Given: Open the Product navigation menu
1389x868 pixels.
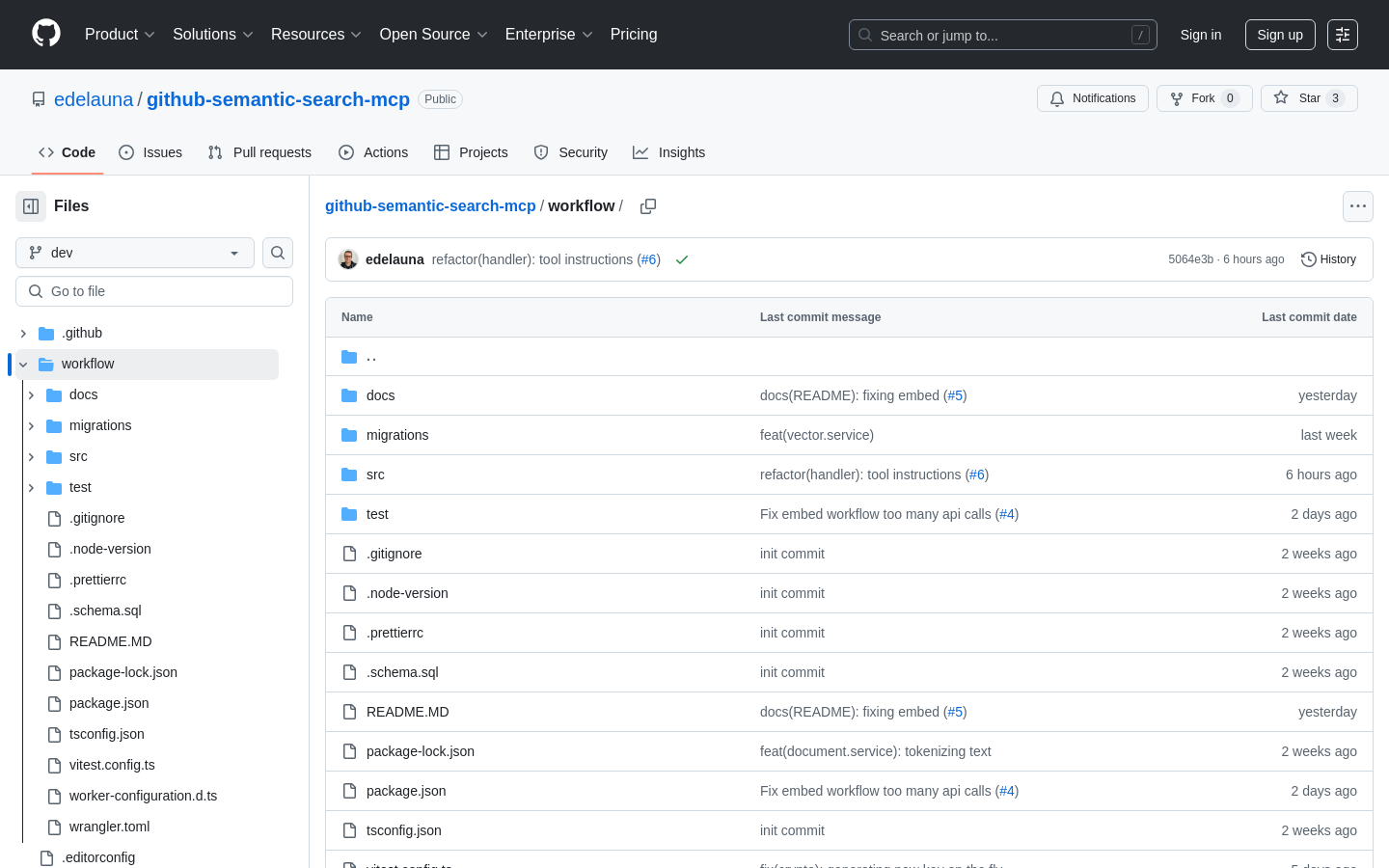Looking at the screenshot, I should 120,35.
